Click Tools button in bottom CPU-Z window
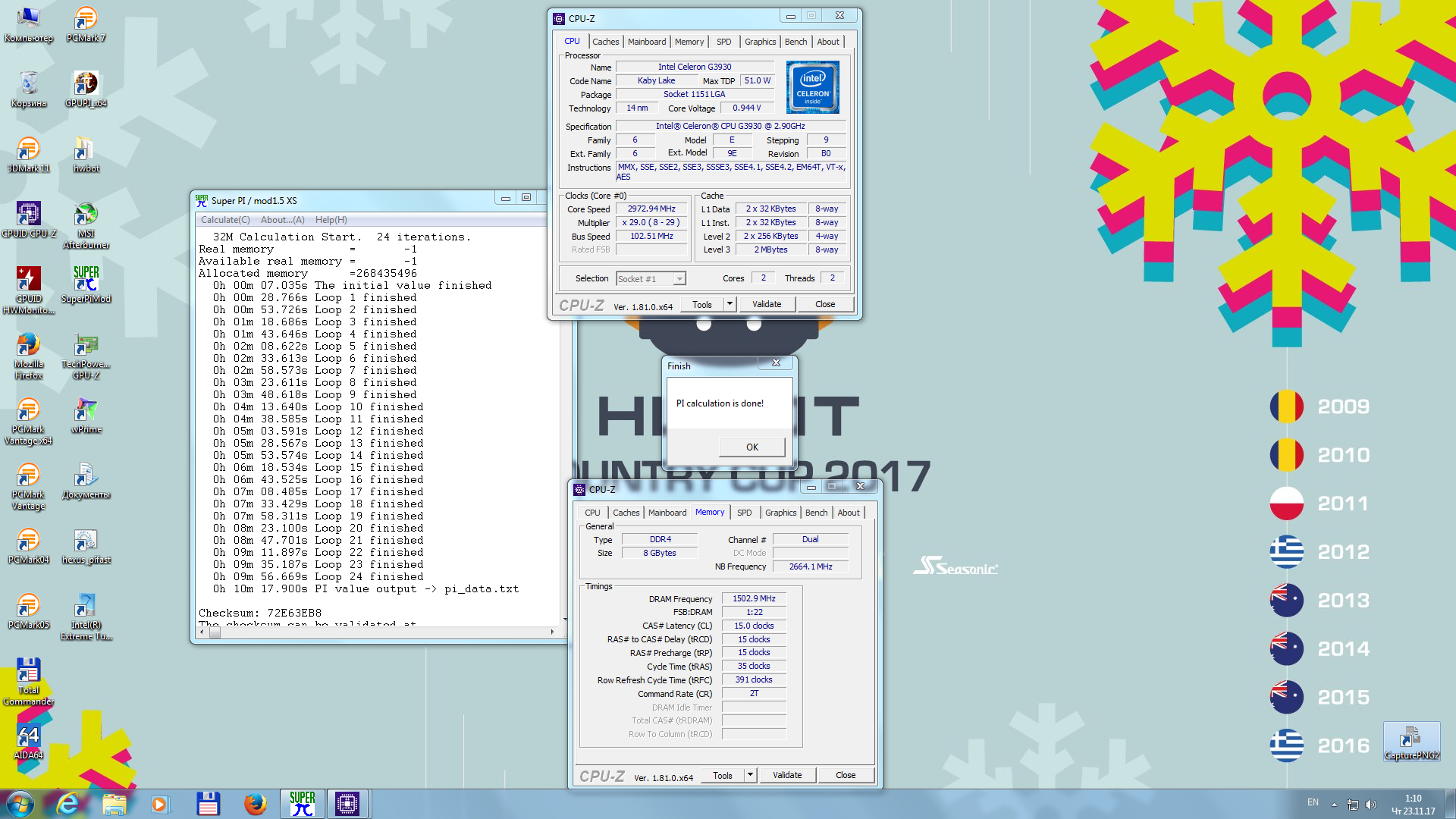This screenshot has height=819, width=1456. (x=723, y=775)
